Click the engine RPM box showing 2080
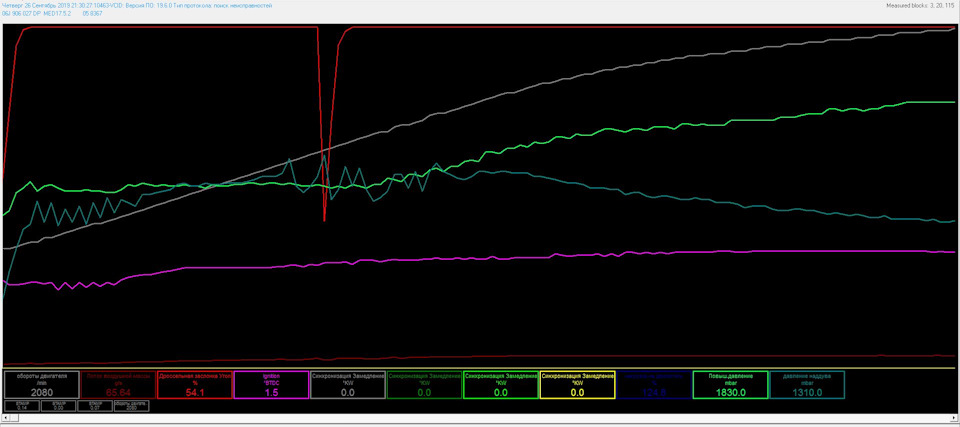Viewport: 960px width, 427px height. tap(42, 385)
